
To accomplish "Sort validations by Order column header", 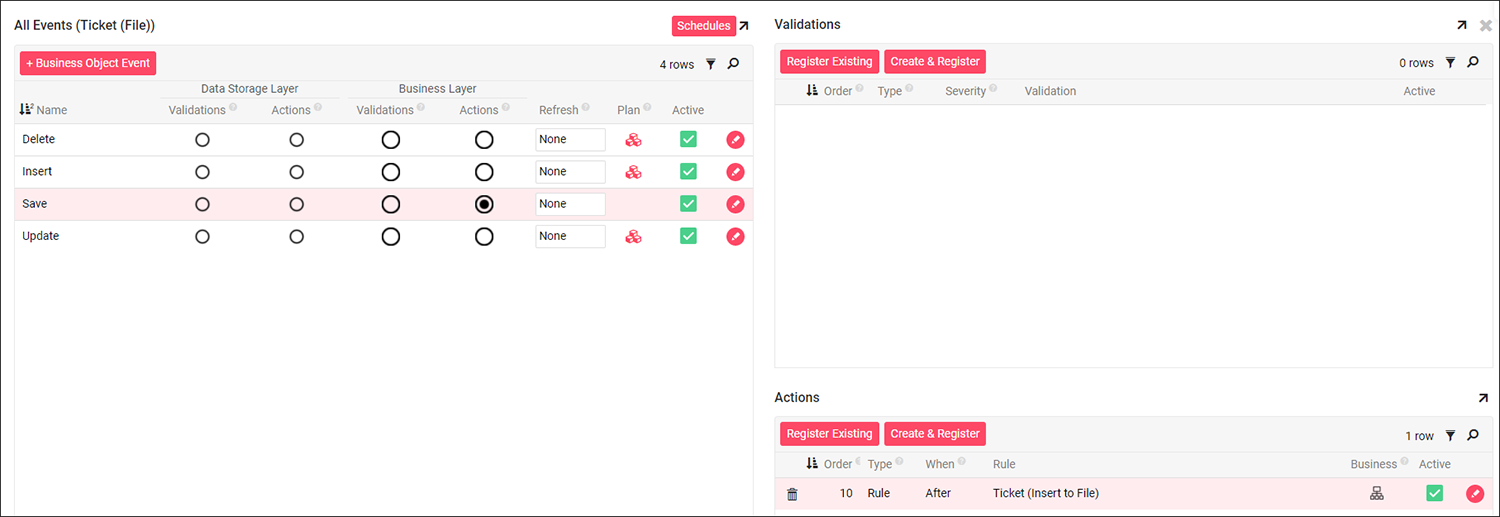I will click(x=837, y=91).
